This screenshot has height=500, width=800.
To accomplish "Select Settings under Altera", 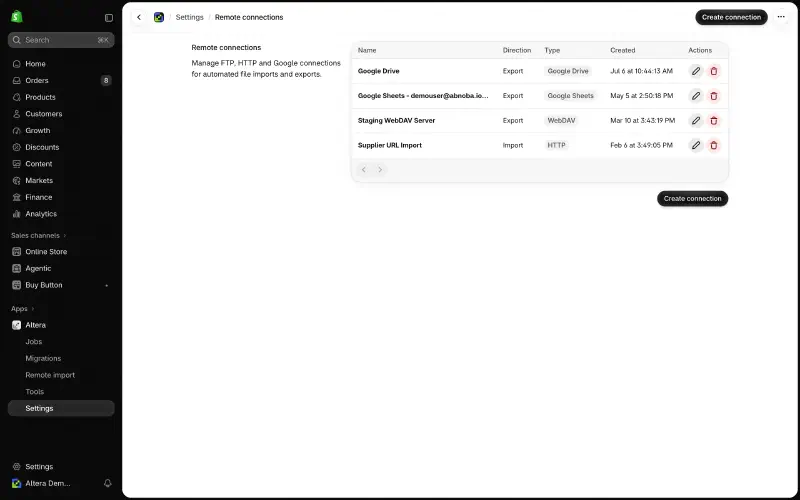I will pos(61,408).
